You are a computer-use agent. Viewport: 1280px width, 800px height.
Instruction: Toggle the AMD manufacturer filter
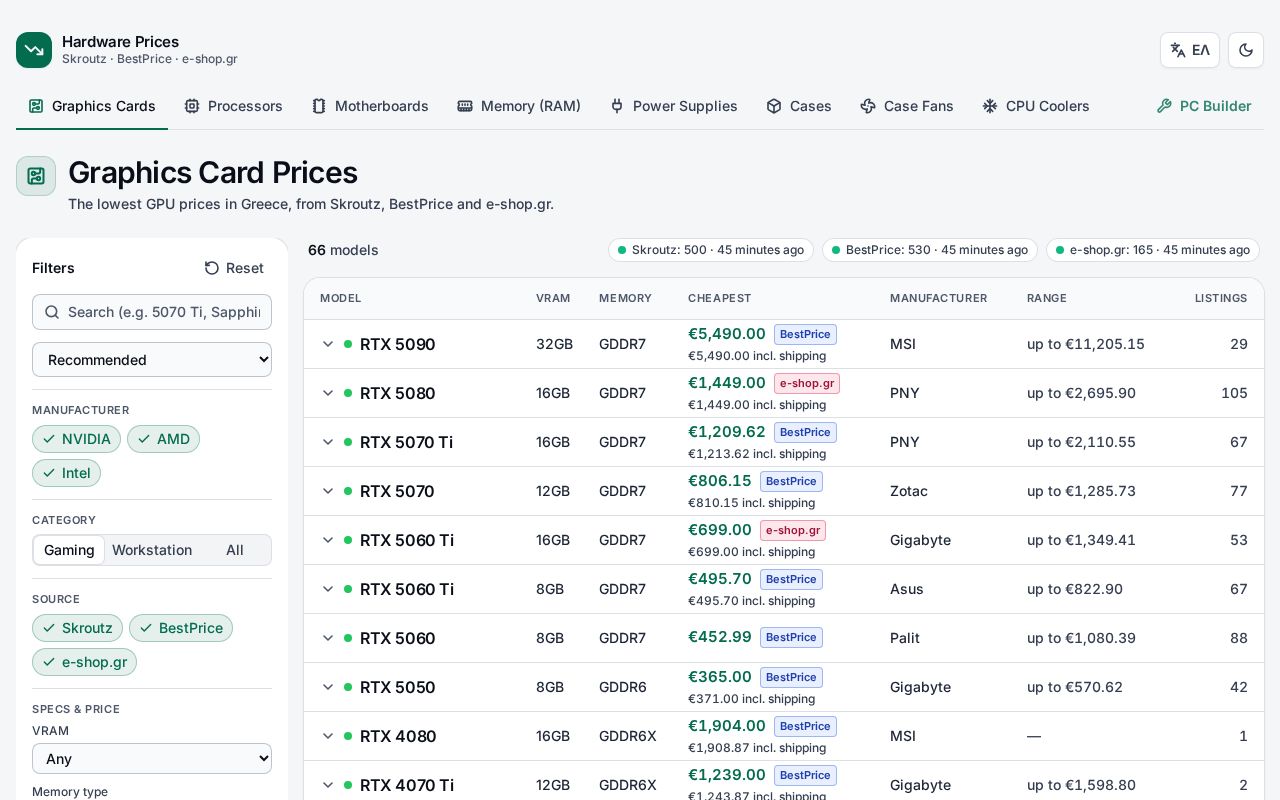[163, 439]
